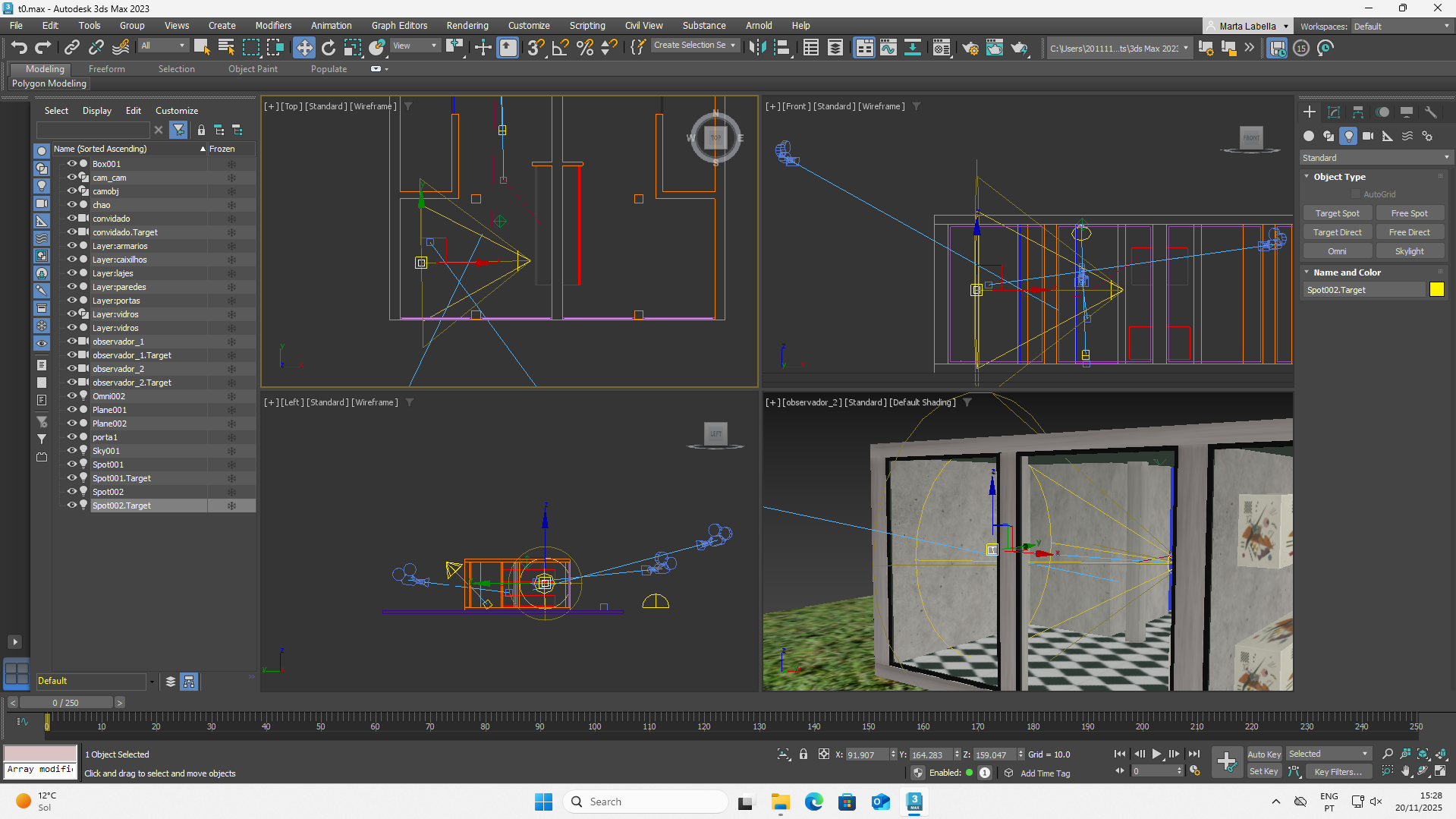Switch to the Freeform ribbon tab
This screenshot has width=1456, height=819.
coord(106,69)
